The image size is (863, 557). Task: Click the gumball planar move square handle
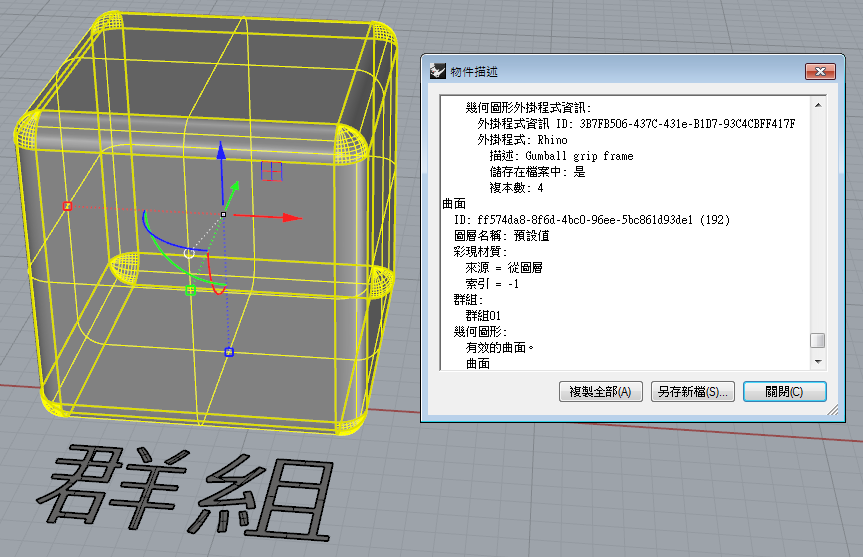coord(271,171)
